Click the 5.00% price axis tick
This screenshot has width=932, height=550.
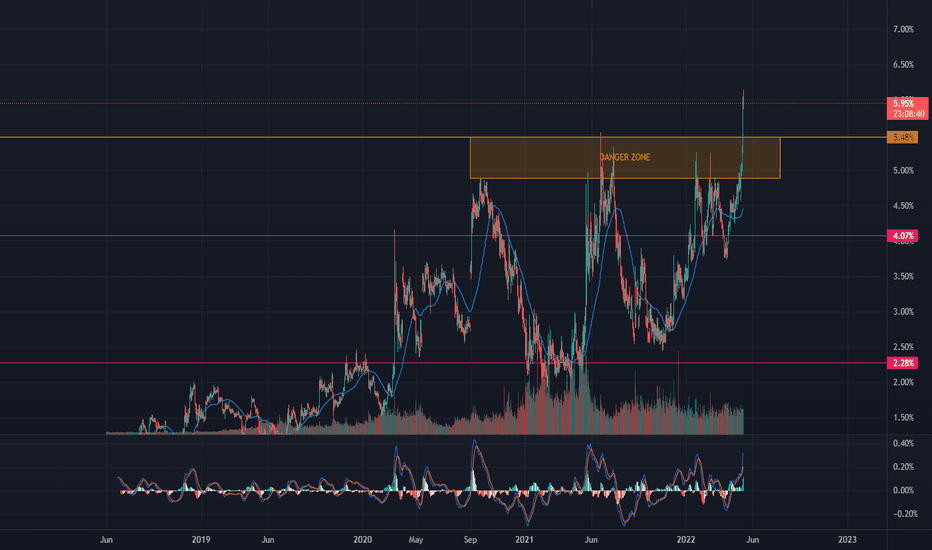click(x=903, y=170)
